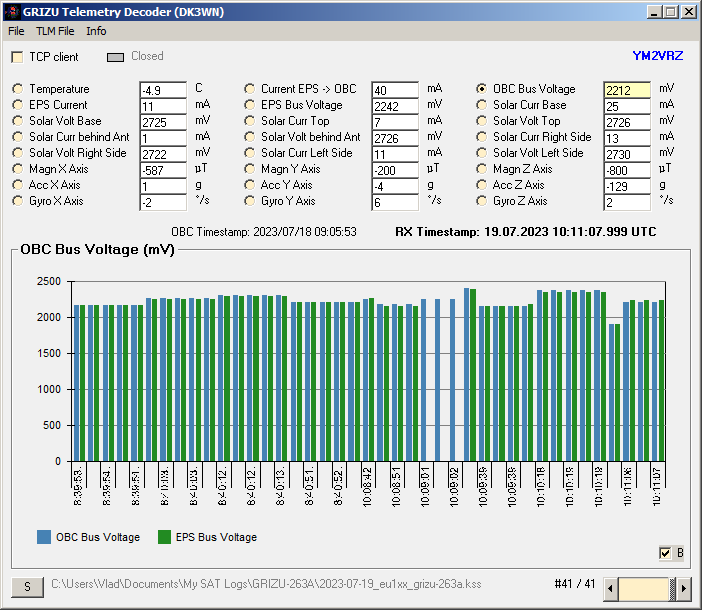Click the 10:08:42 chart time label
This screenshot has height=610, width=702.
coord(367,487)
